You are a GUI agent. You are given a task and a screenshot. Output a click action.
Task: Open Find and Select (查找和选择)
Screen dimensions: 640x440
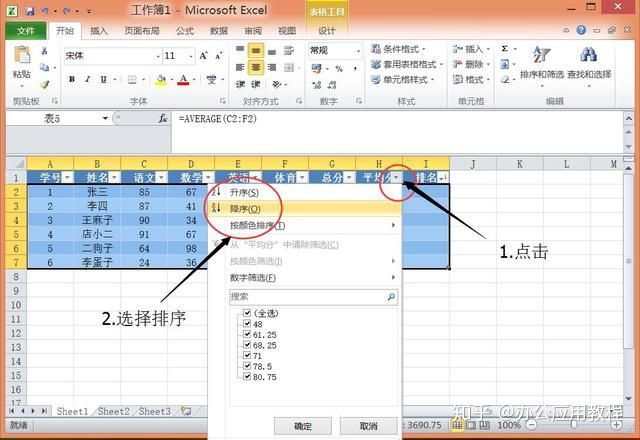click(589, 65)
